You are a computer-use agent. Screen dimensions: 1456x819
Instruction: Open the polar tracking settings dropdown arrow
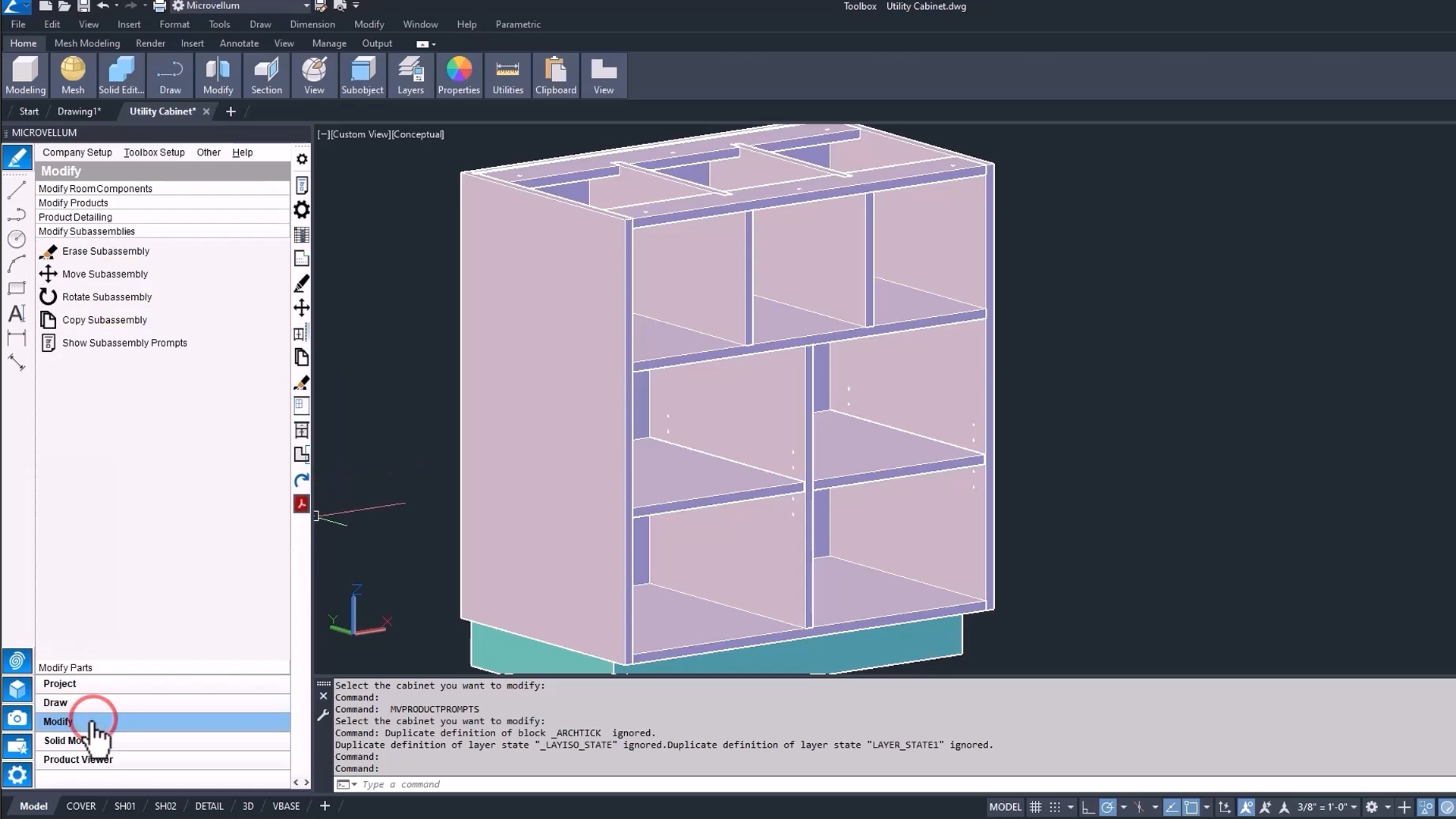(1123, 807)
